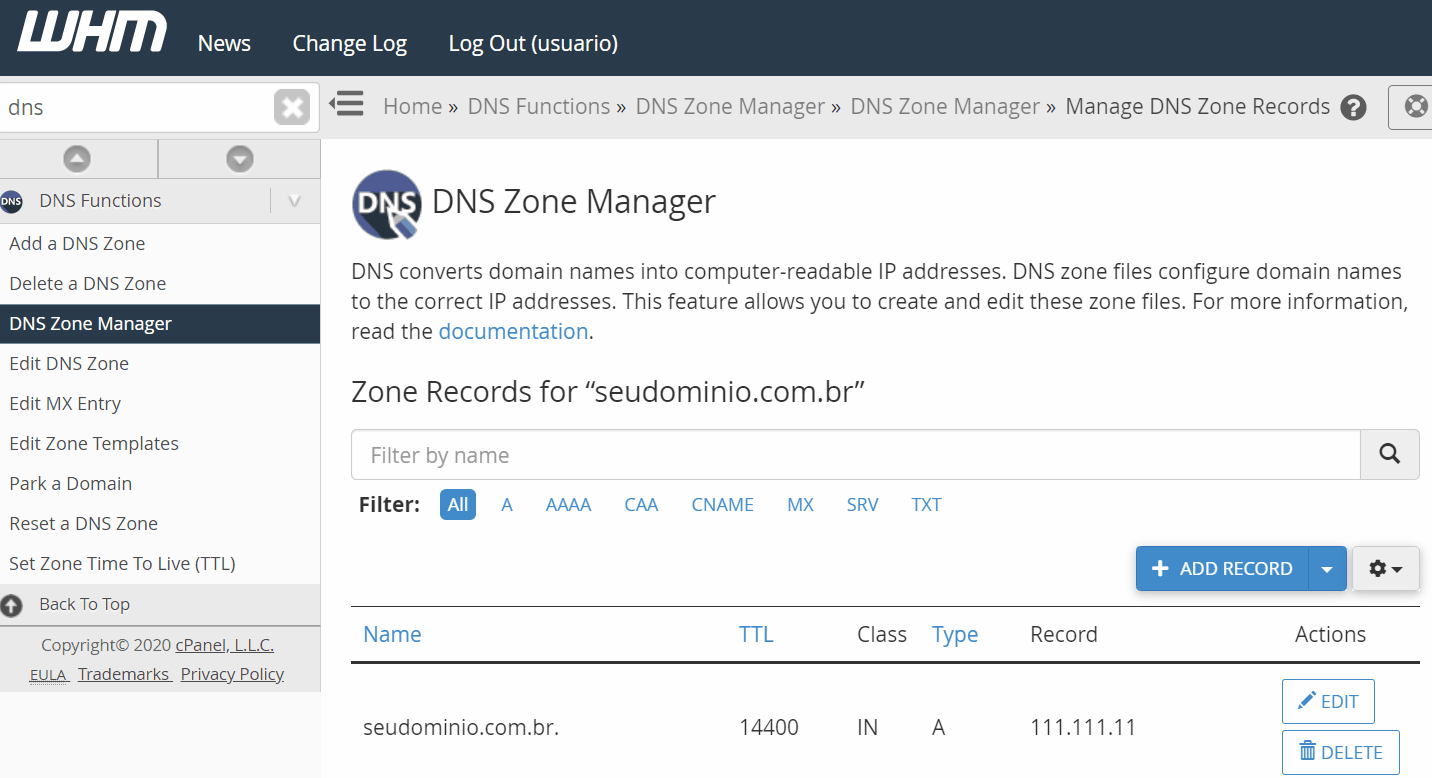Screen dimensions: 1432x778
Task: Click the WHM logo
Action: [x=92, y=33]
